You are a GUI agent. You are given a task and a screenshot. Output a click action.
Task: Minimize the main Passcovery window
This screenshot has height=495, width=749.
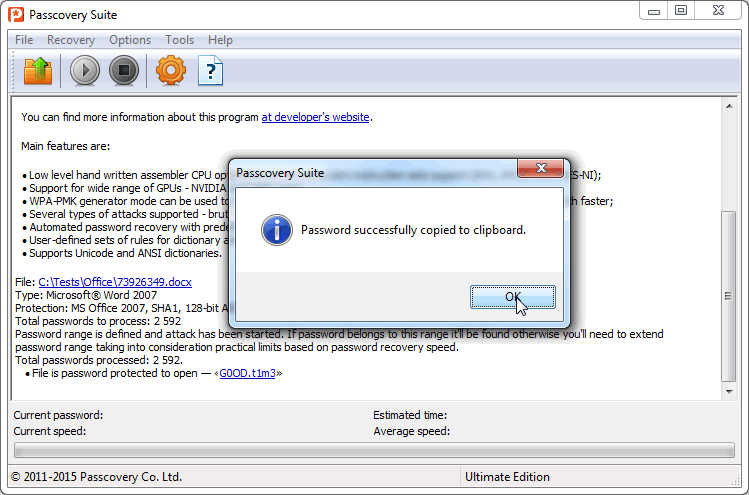tap(654, 11)
